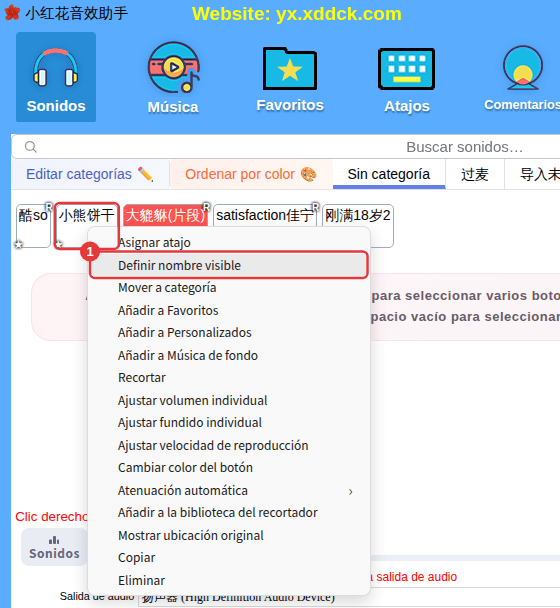Choose Eliminar from context menu
Image resolution: width=560 pixels, height=608 pixels.
pyautogui.click(x=229, y=580)
